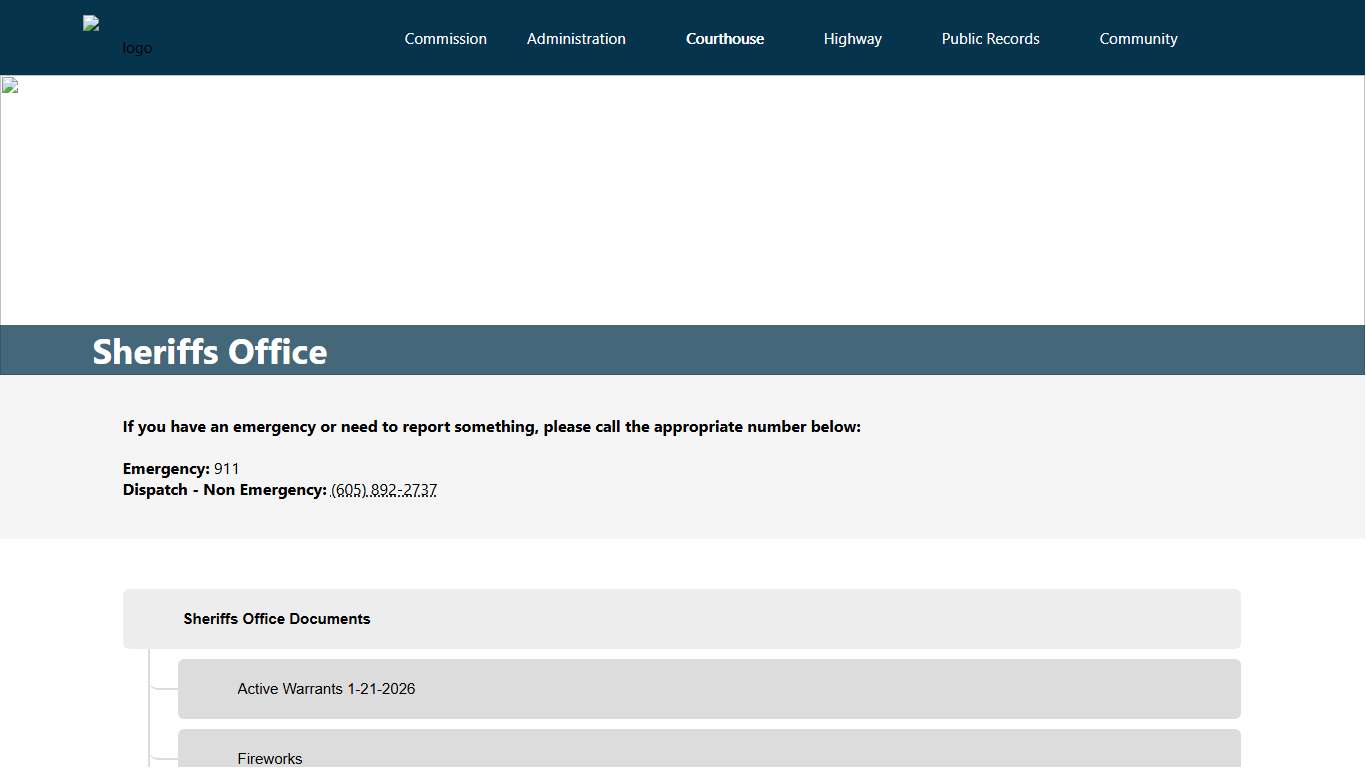Click the Emergency 911 number text
The height and width of the screenshot is (768, 1366).
click(x=227, y=469)
